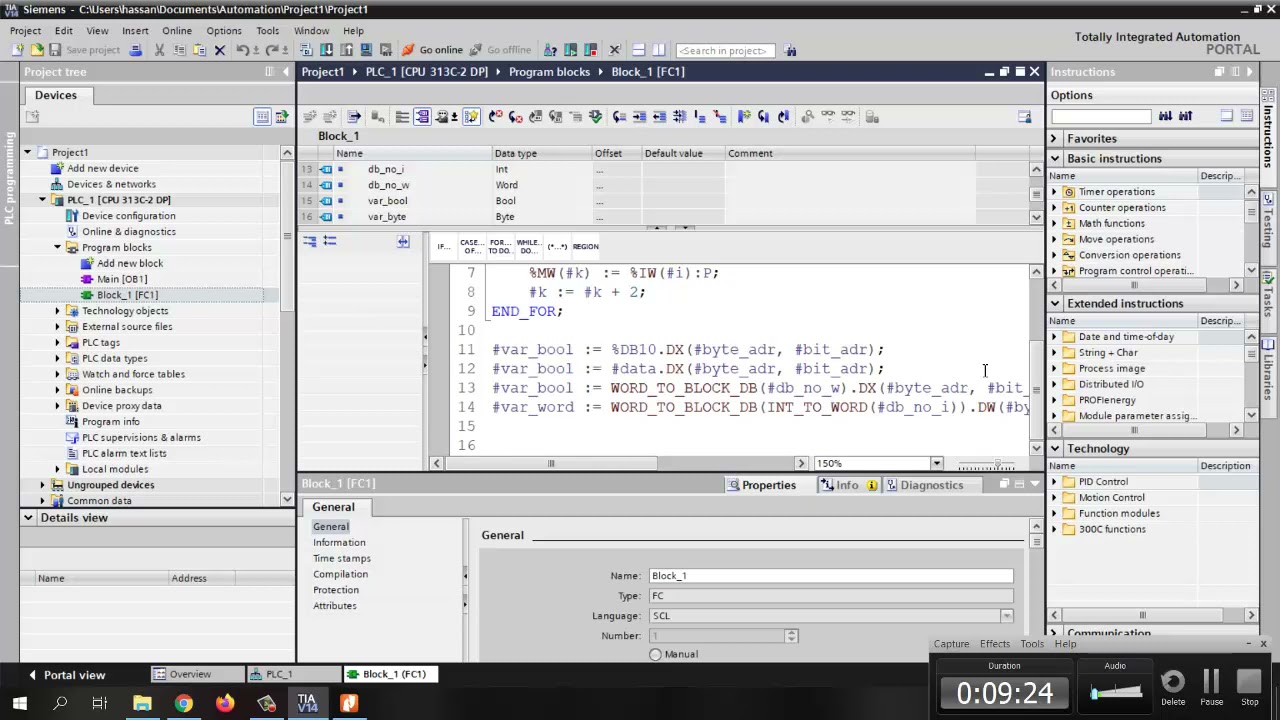Select the Manual numbering radio button
Image resolution: width=1280 pixels, height=720 pixels.
655,654
